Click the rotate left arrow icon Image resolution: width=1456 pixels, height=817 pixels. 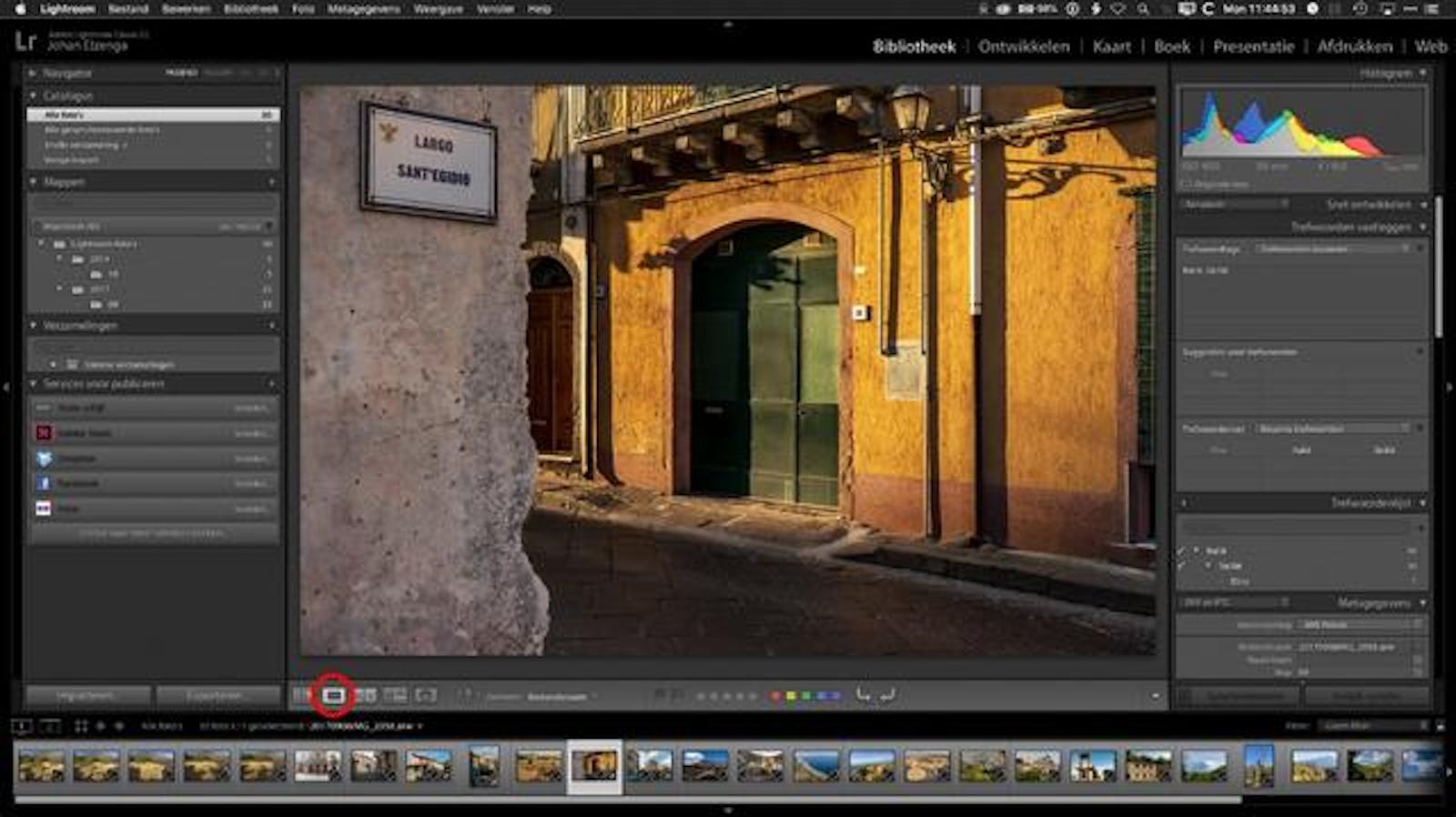click(x=863, y=695)
